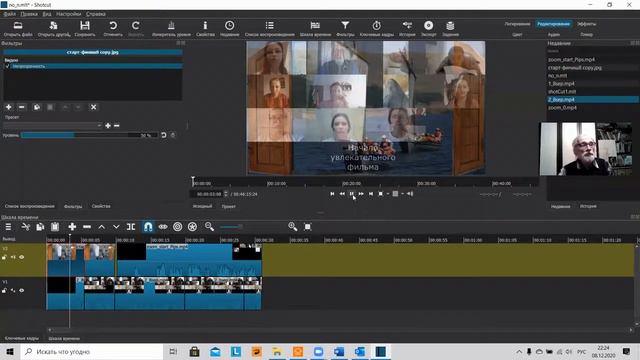This screenshot has height=360, width=640.
Task: Switch to the 'История' tab below recent list
Action: click(588, 206)
